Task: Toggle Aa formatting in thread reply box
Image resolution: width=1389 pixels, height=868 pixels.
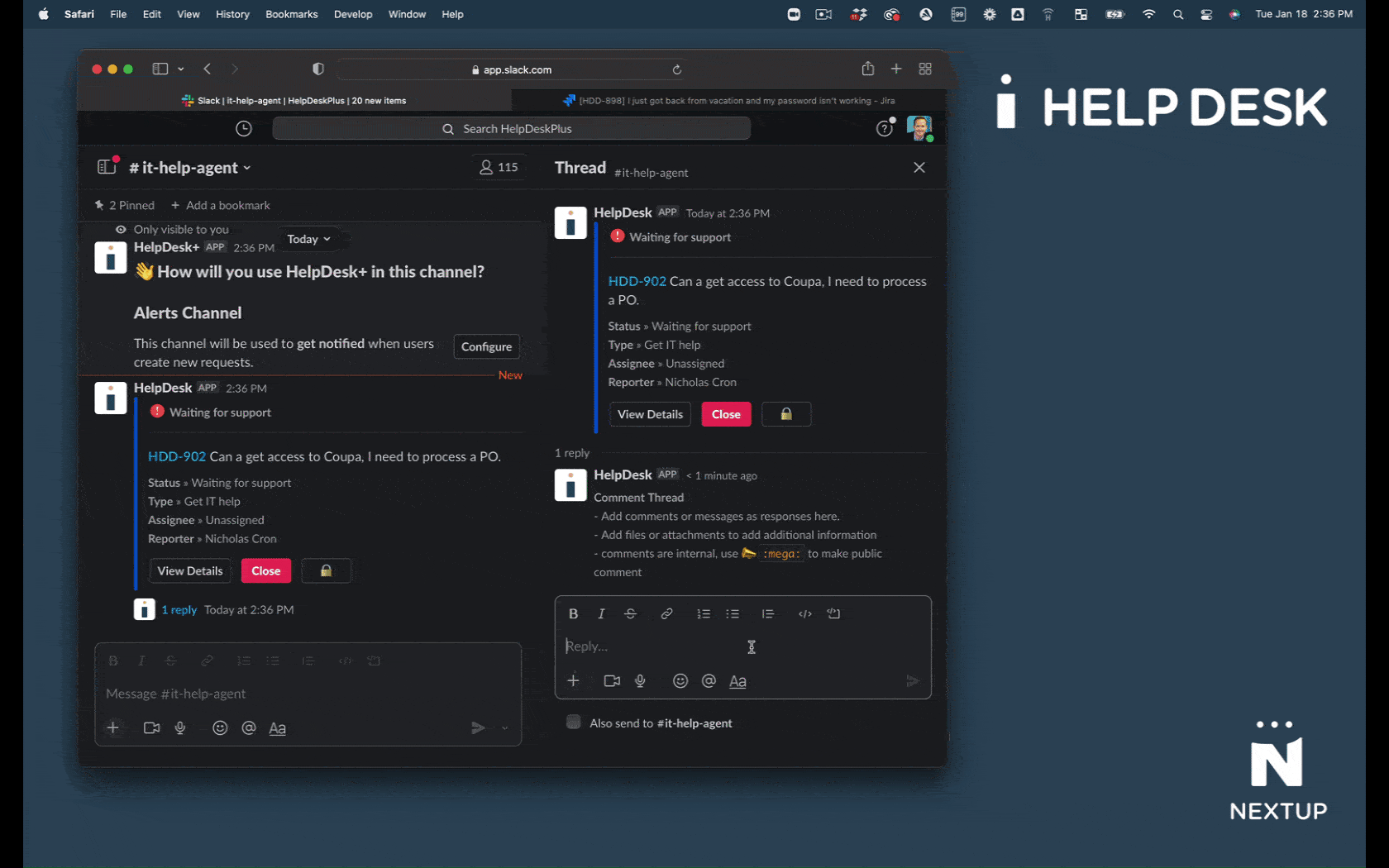Action: click(x=737, y=681)
